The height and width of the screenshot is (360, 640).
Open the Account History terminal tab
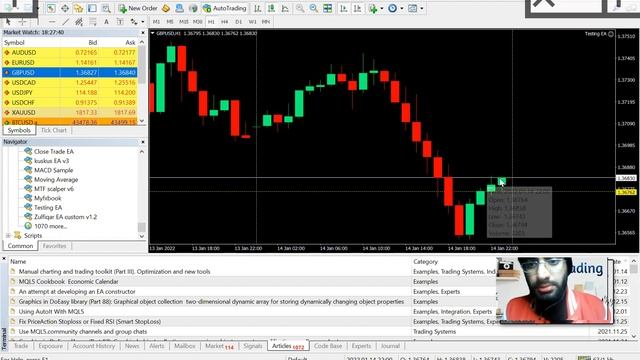coord(93,346)
